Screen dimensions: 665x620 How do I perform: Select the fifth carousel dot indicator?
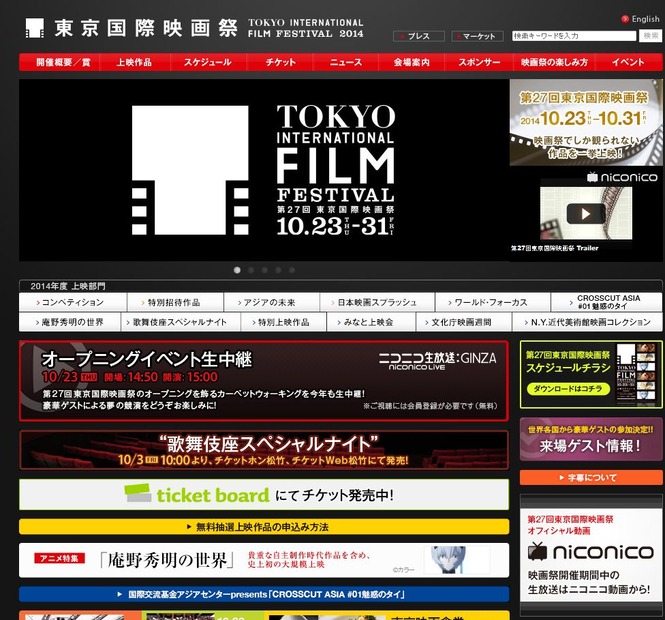292,270
